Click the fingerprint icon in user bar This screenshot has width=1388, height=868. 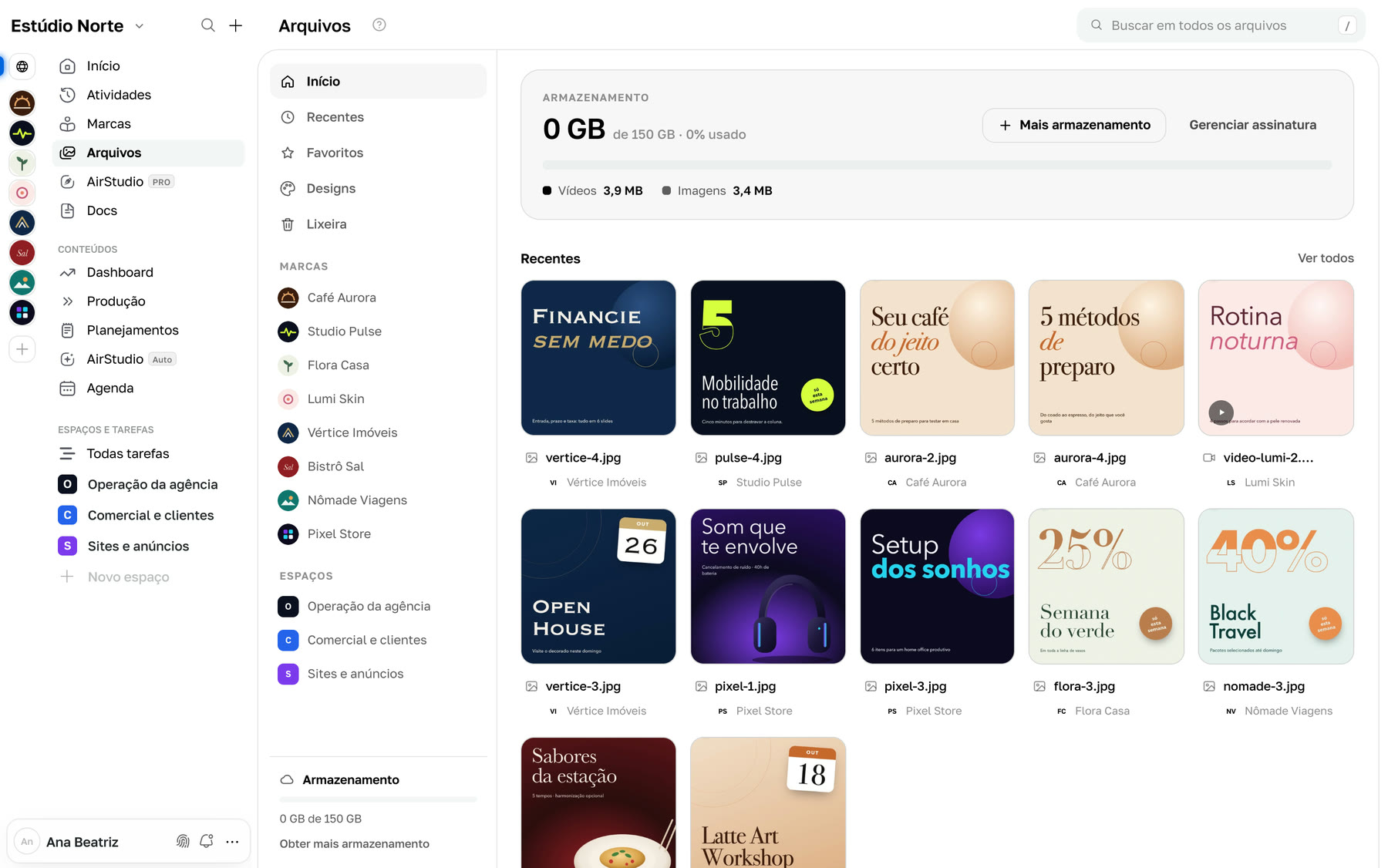183,841
